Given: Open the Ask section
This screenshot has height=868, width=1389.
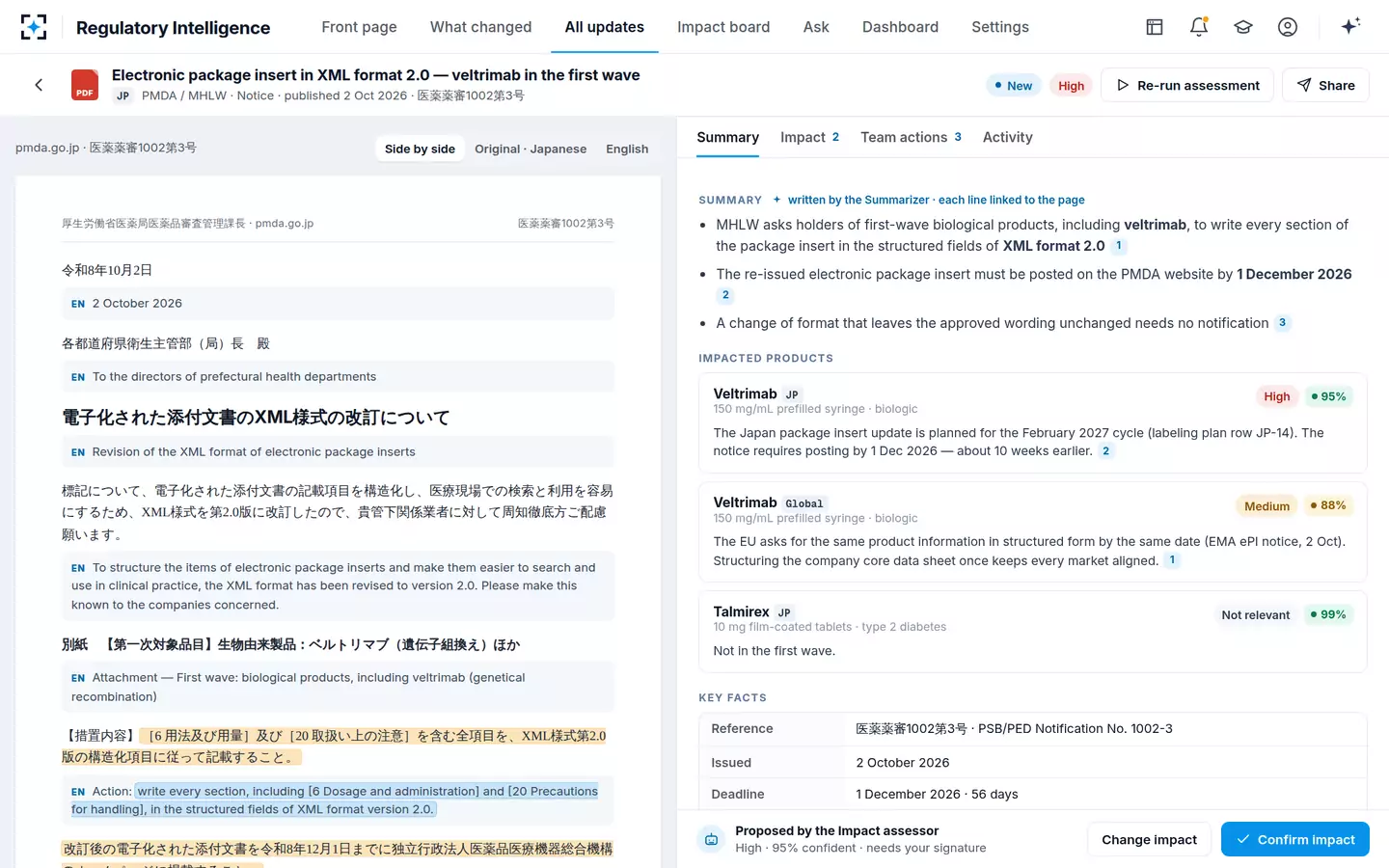Looking at the screenshot, I should [x=816, y=27].
